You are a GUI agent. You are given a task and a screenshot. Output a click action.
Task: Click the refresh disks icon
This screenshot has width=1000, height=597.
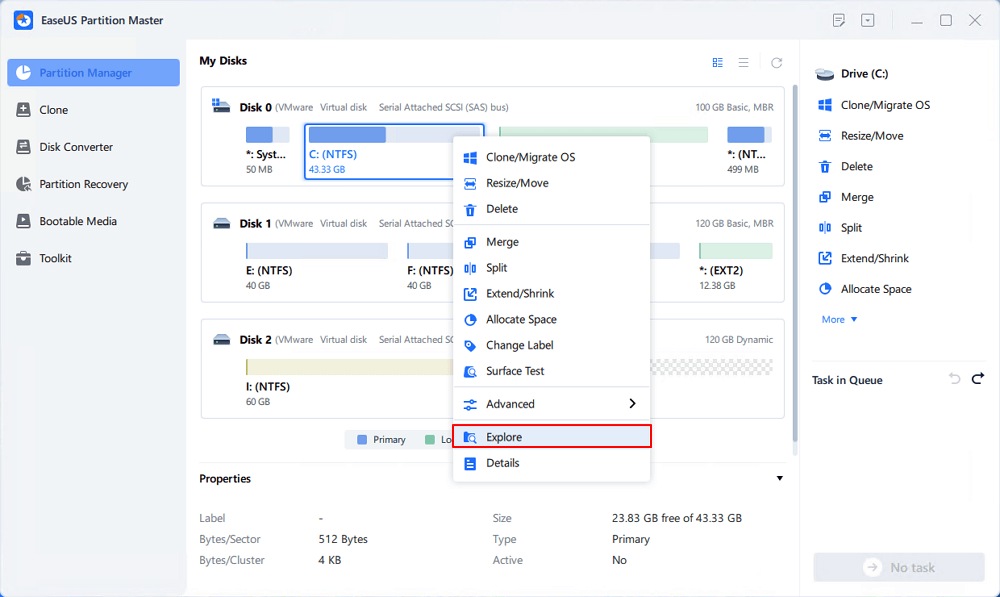pos(776,62)
